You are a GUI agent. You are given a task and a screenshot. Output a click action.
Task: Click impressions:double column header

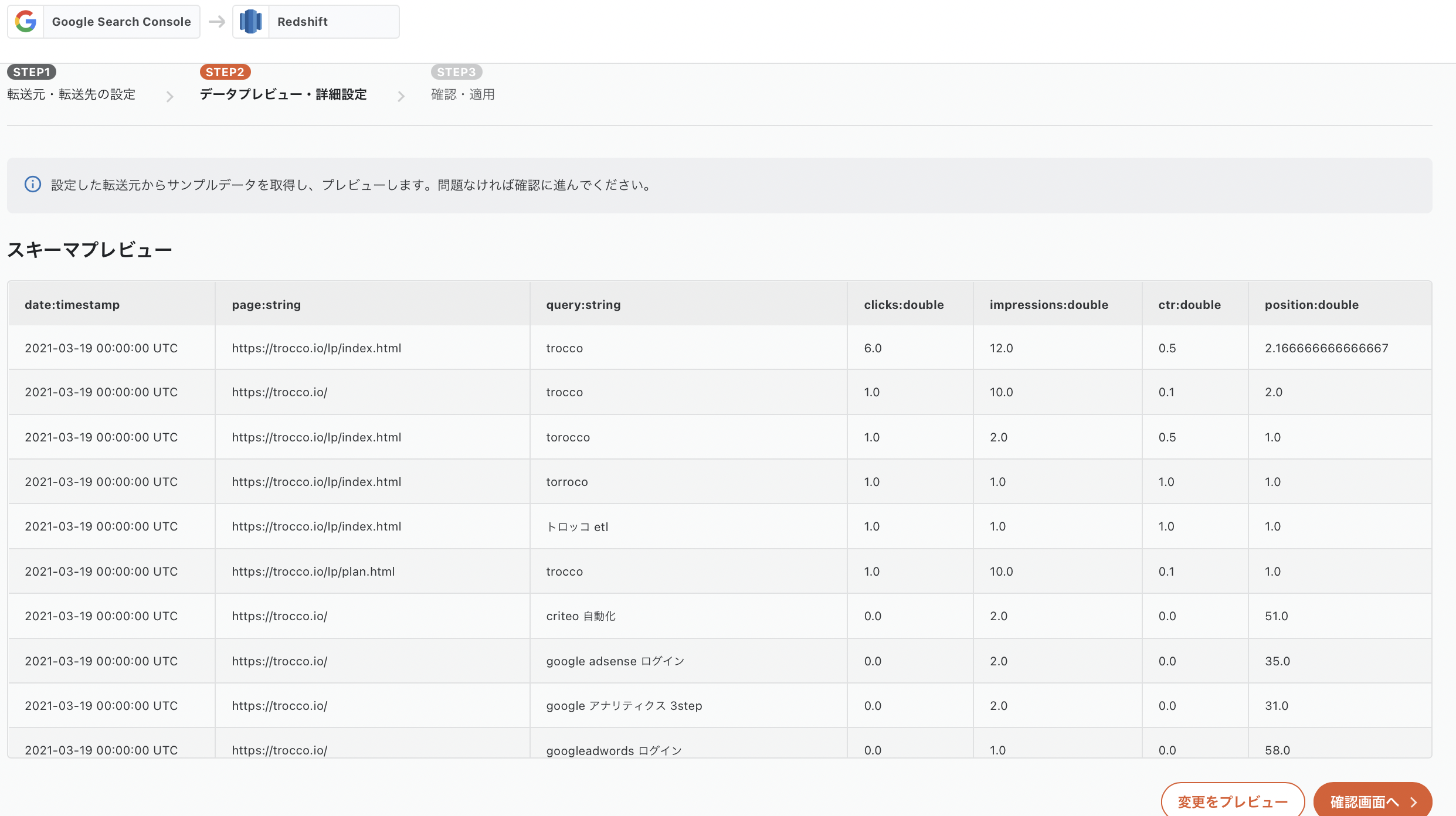[1049, 305]
